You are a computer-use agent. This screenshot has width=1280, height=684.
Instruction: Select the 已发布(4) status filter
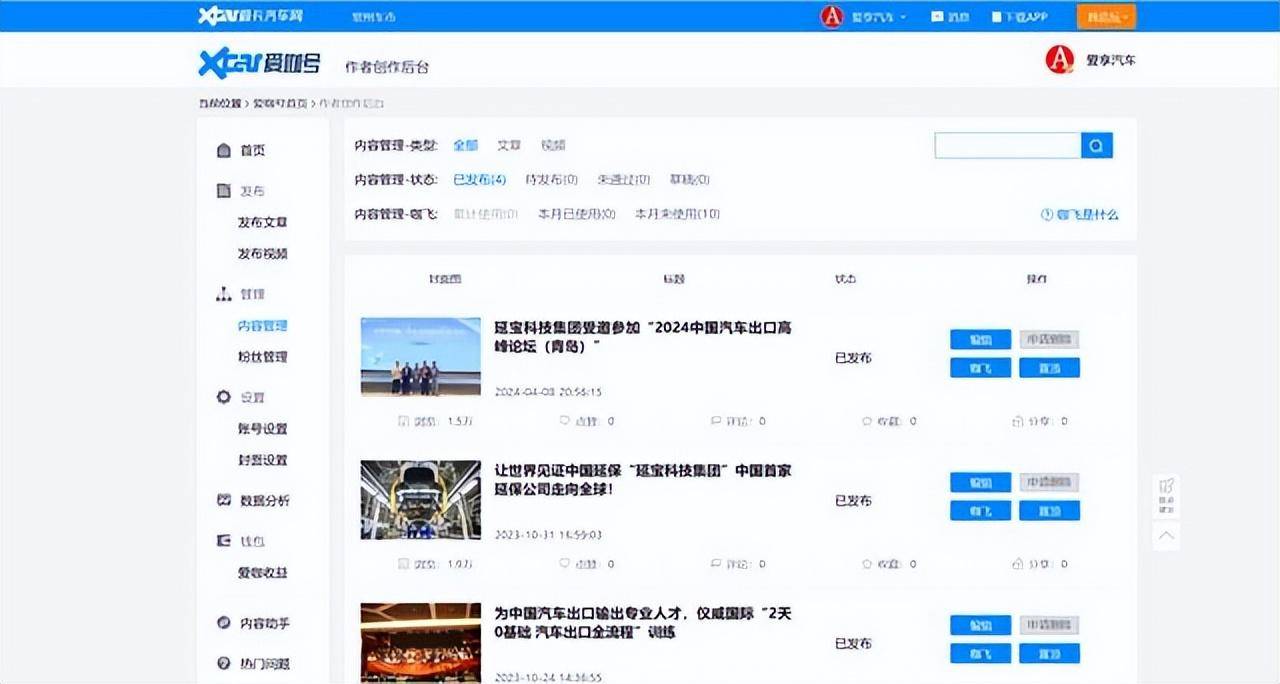[479, 180]
